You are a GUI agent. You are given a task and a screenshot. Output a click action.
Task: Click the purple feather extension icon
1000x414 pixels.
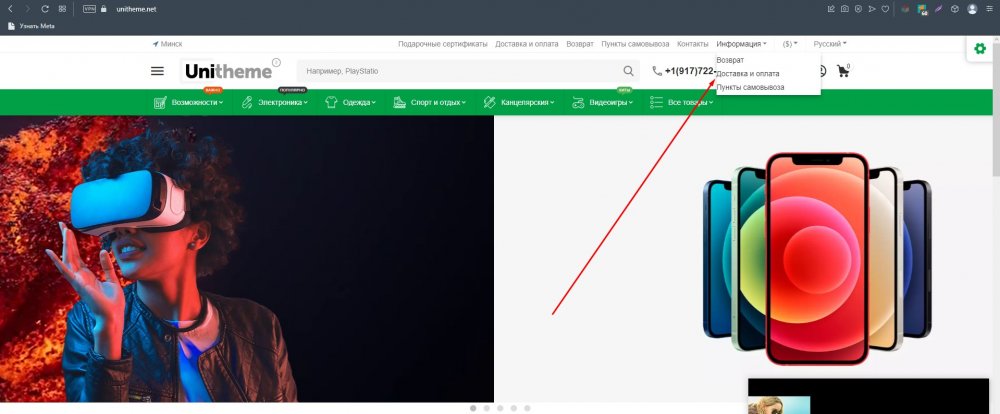938,9
